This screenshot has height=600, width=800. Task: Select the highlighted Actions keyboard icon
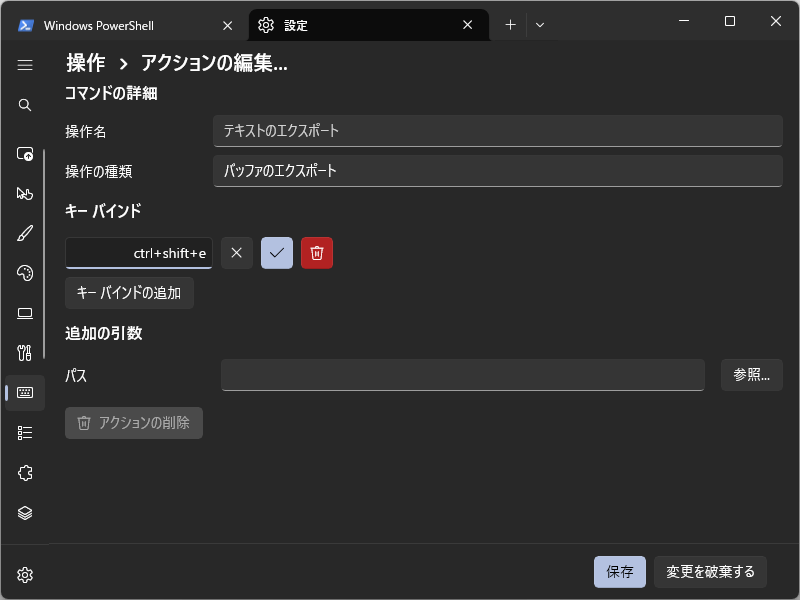pos(25,393)
